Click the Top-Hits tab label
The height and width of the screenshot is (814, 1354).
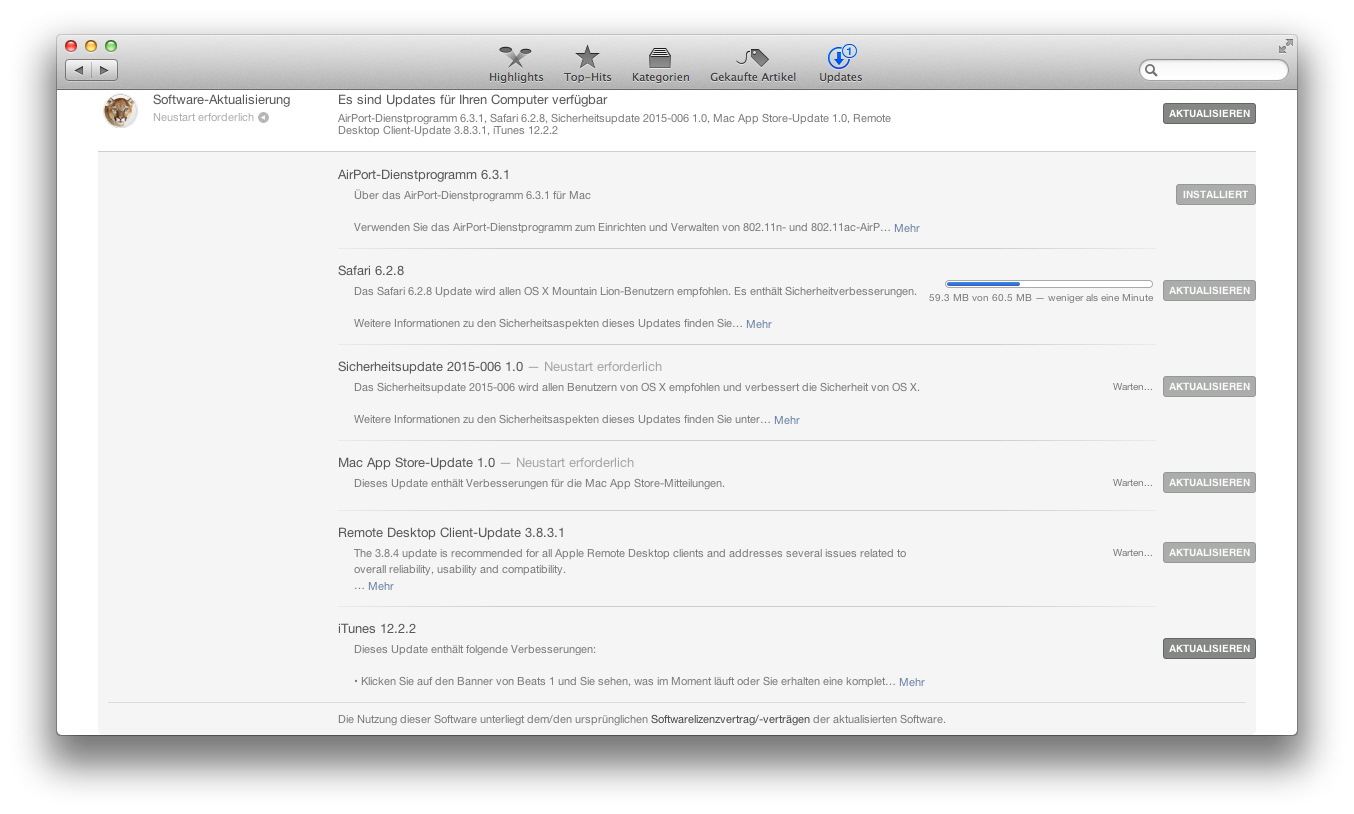pyautogui.click(x=587, y=77)
